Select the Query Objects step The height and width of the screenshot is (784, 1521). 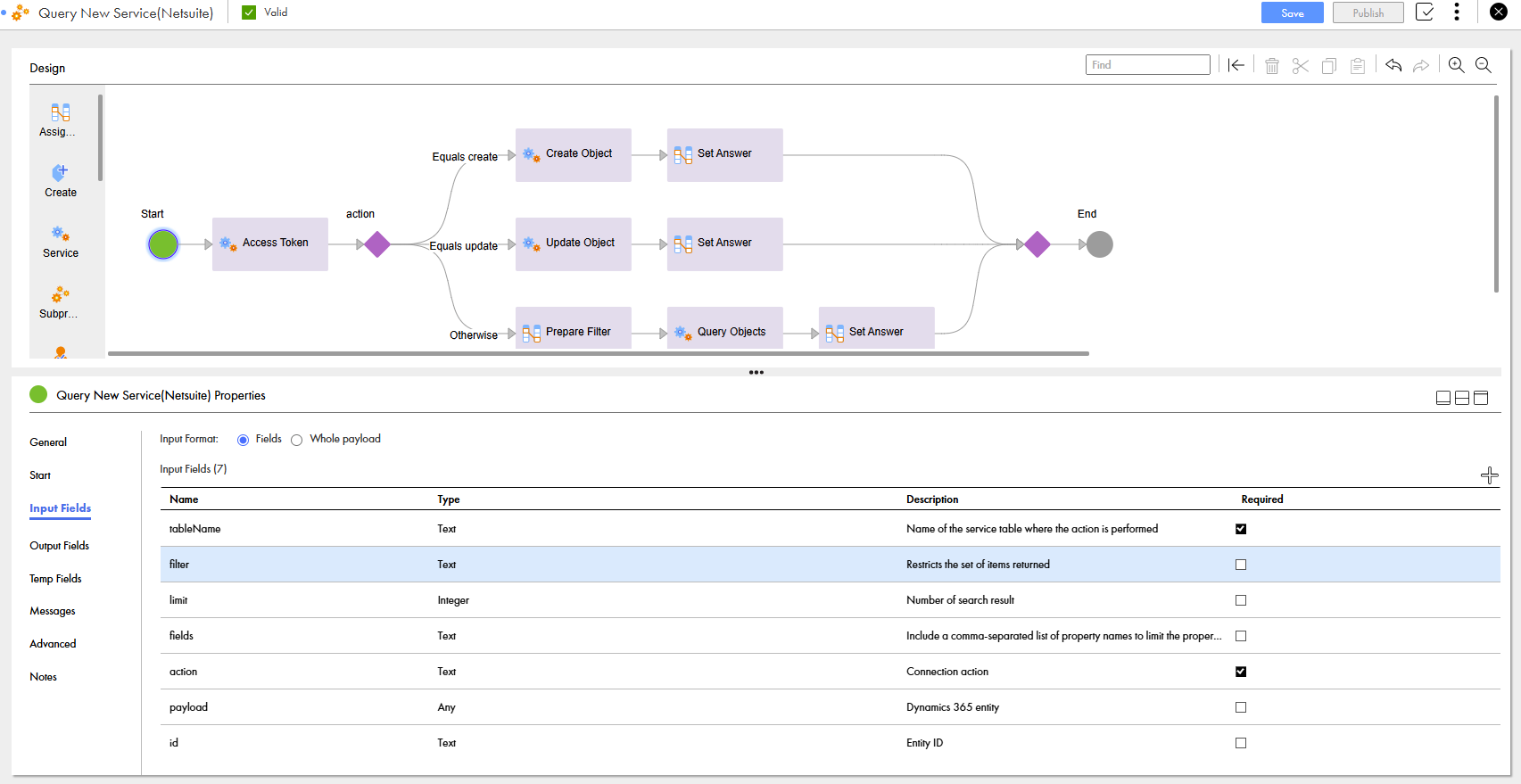click(x=725, y=328)
